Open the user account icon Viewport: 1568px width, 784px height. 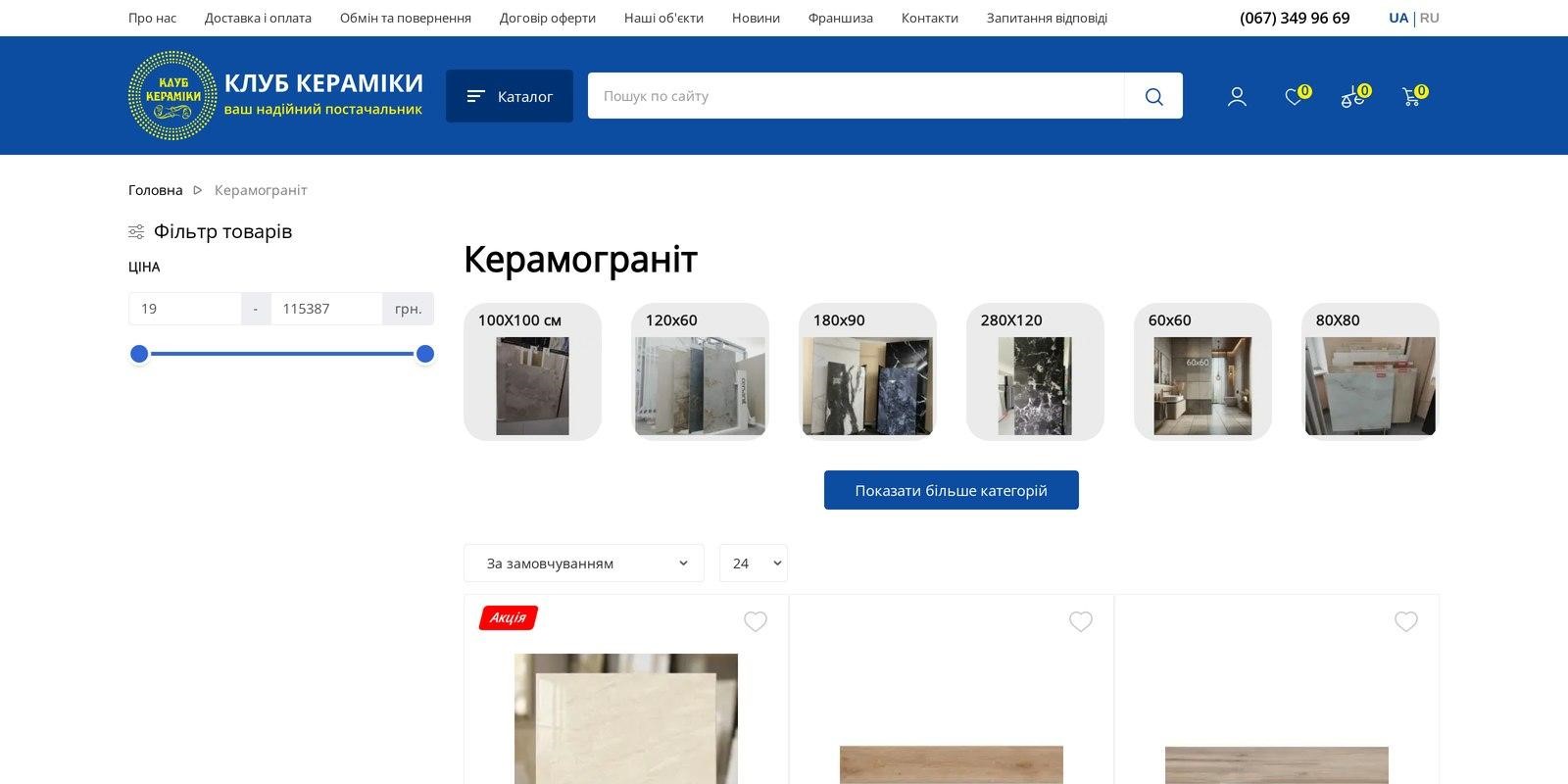click(1237, 96)
